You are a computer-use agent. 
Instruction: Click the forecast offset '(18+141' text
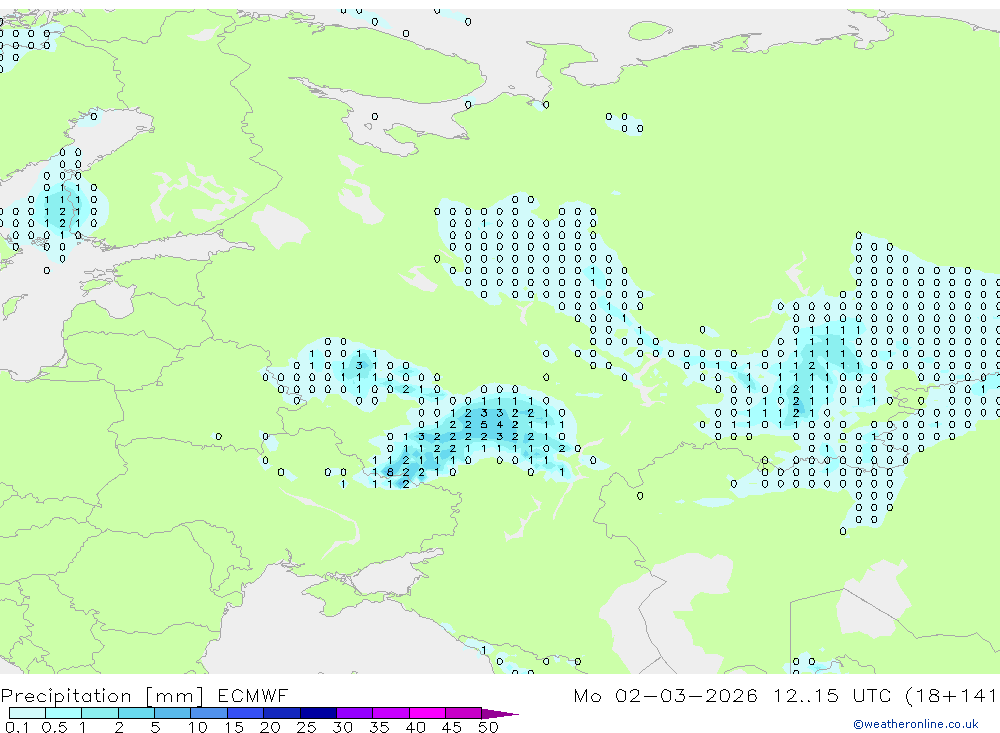[x=951, y=695]
